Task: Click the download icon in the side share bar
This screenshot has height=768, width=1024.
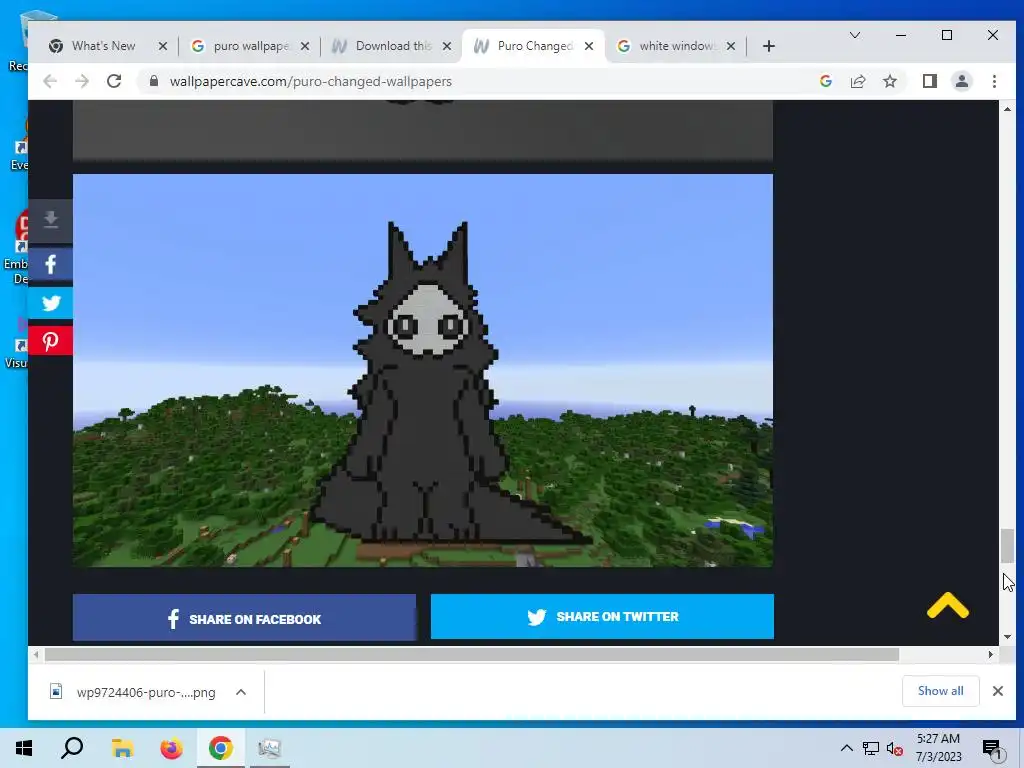Action: click(x=50, y=220)
